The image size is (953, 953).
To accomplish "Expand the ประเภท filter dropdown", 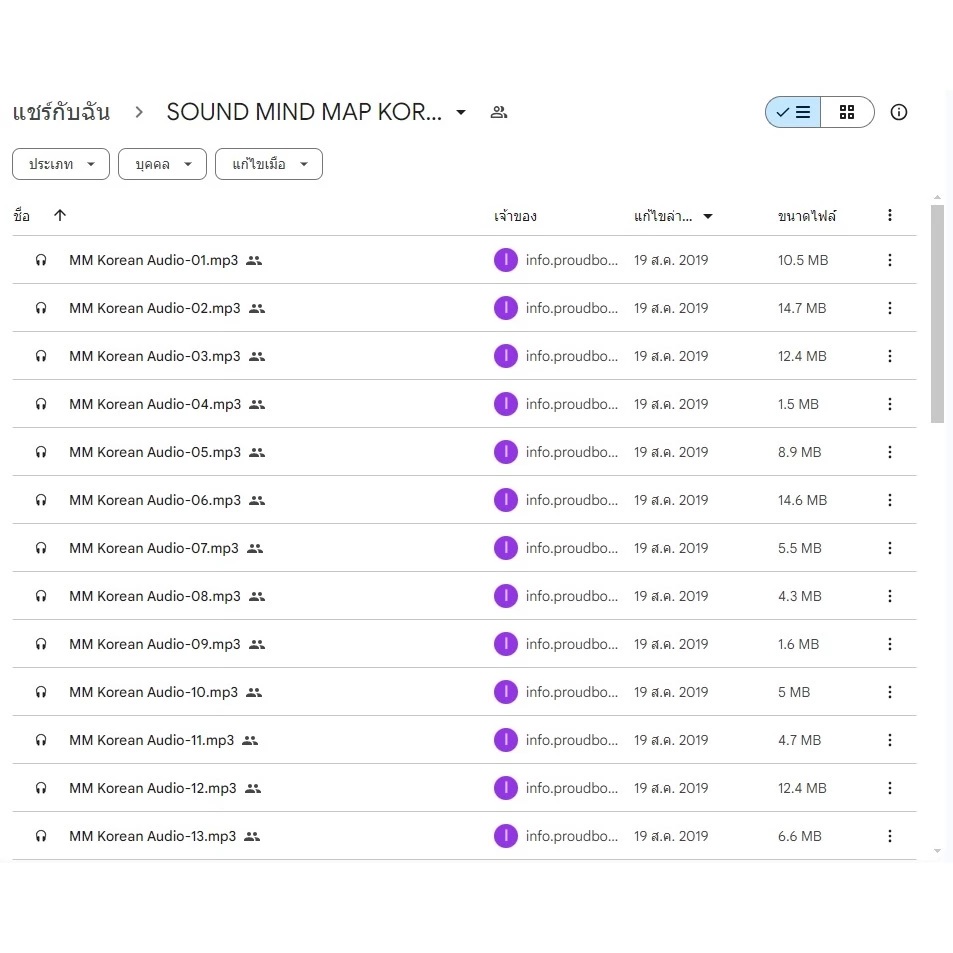I will pos(61,164).
